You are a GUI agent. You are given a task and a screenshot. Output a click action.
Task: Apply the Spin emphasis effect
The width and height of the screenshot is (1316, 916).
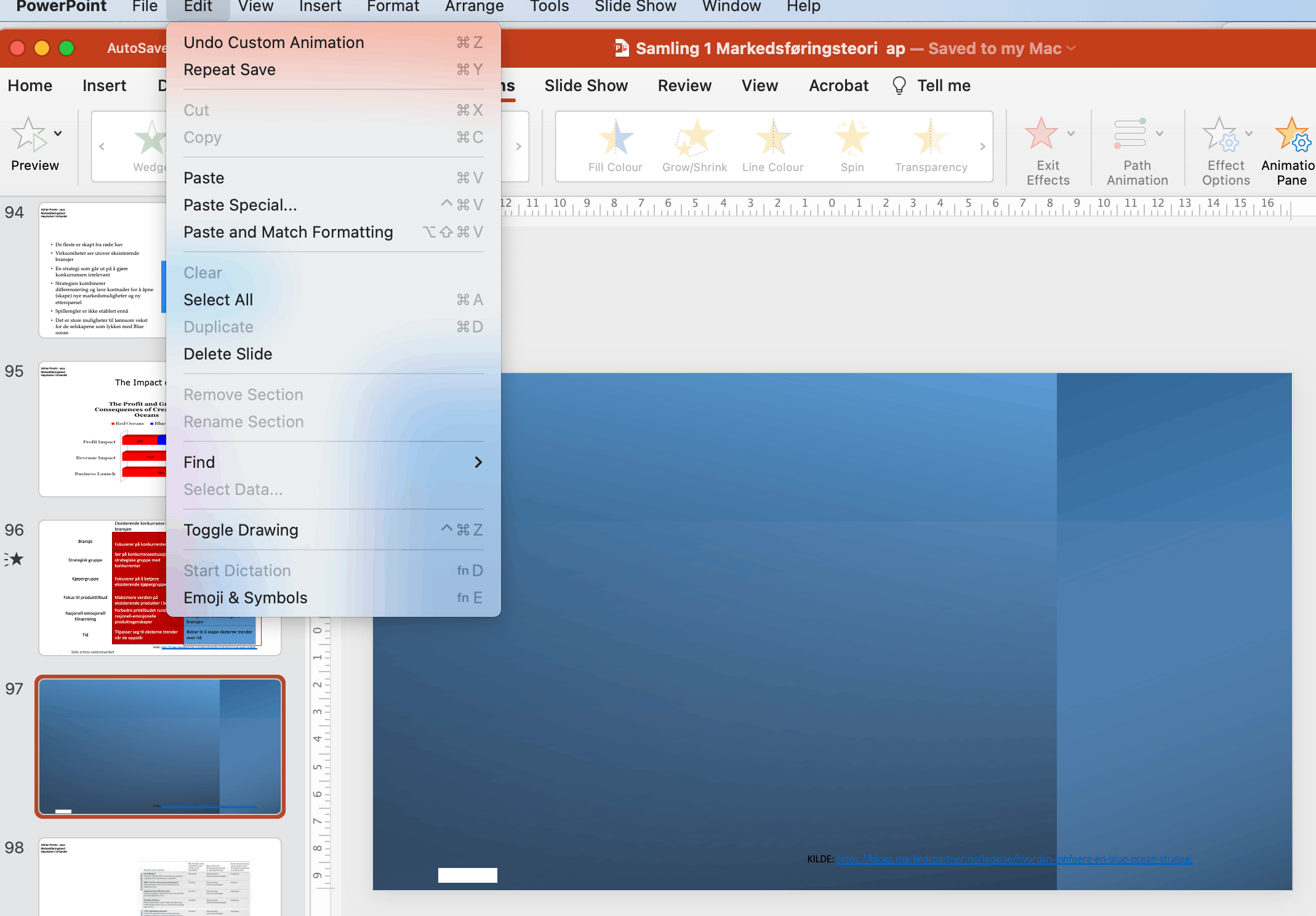(x=853, y=146)
